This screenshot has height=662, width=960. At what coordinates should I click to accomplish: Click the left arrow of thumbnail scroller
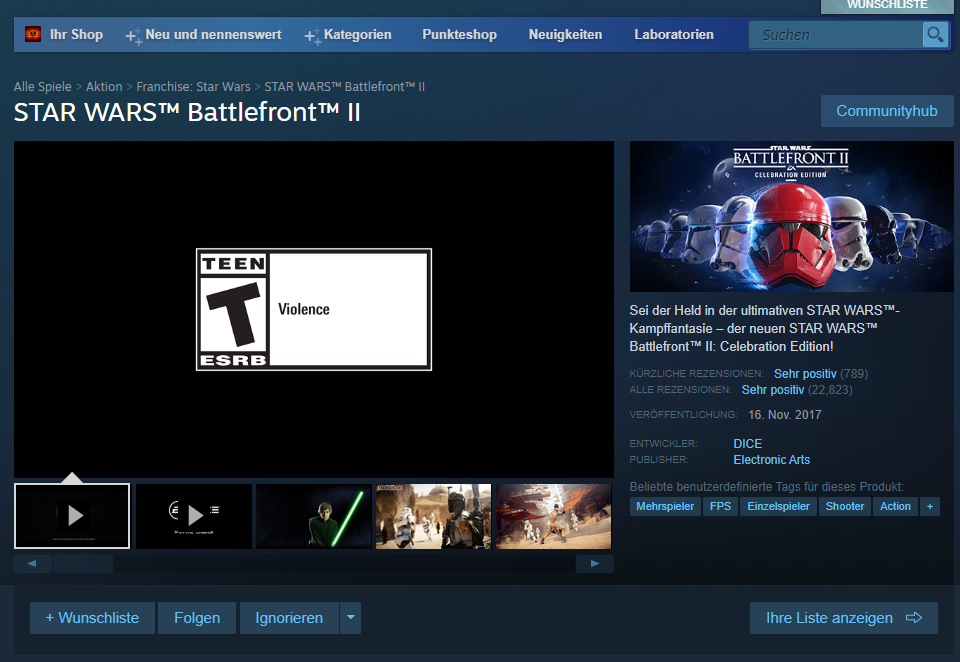pyautogui.click(x=32, y=563)
